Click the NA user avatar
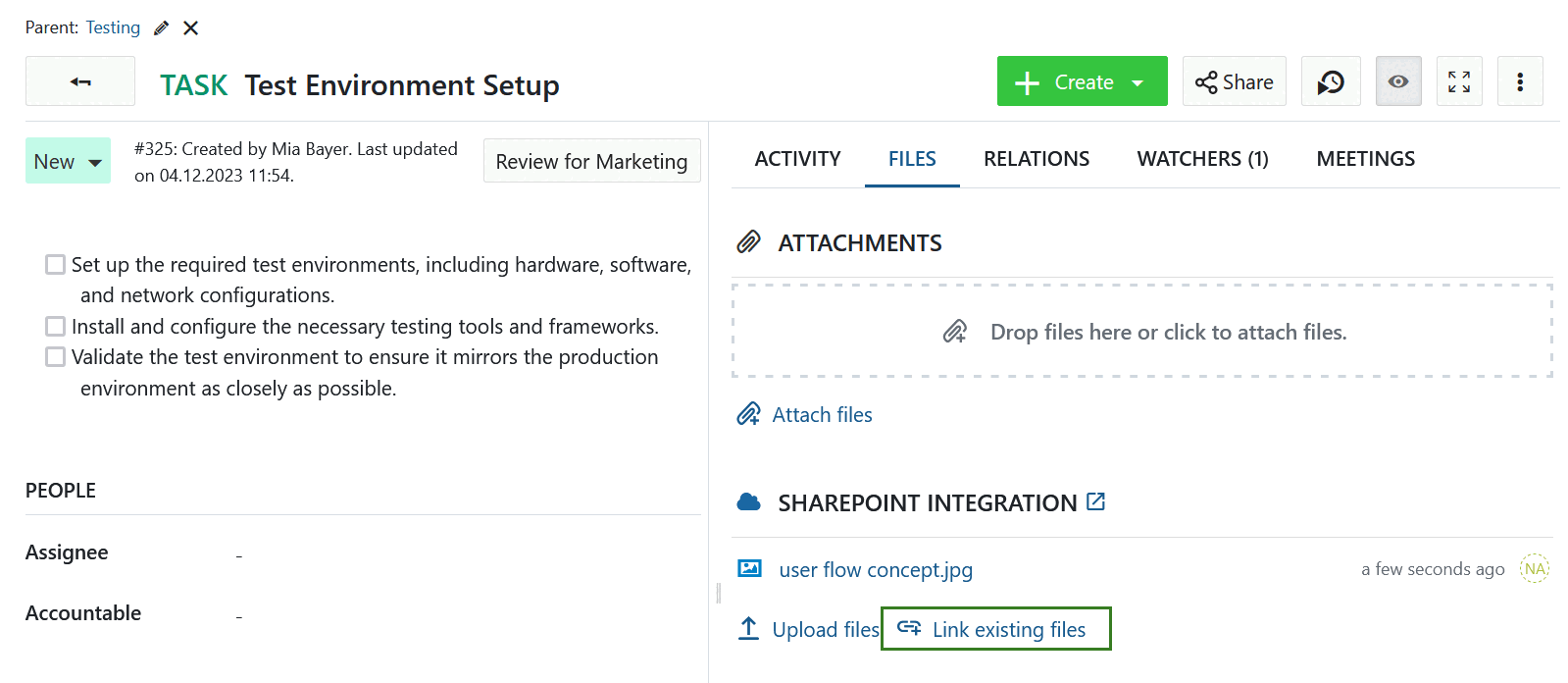1568x683 pixels. click(1534, 569)
